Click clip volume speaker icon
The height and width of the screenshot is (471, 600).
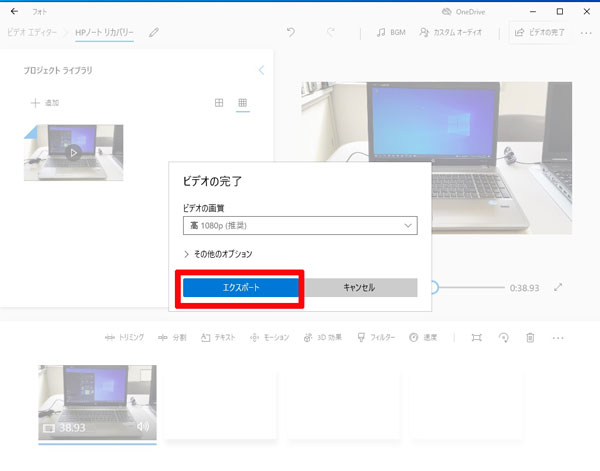click(143, 426)
